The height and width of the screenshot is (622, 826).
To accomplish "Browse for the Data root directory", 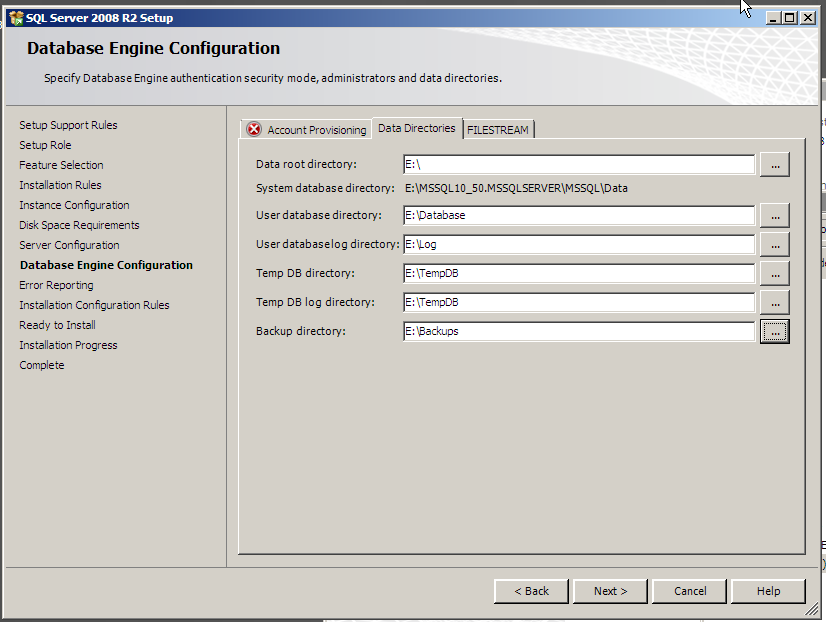I will pyautogui.click(x=775, y=164).
